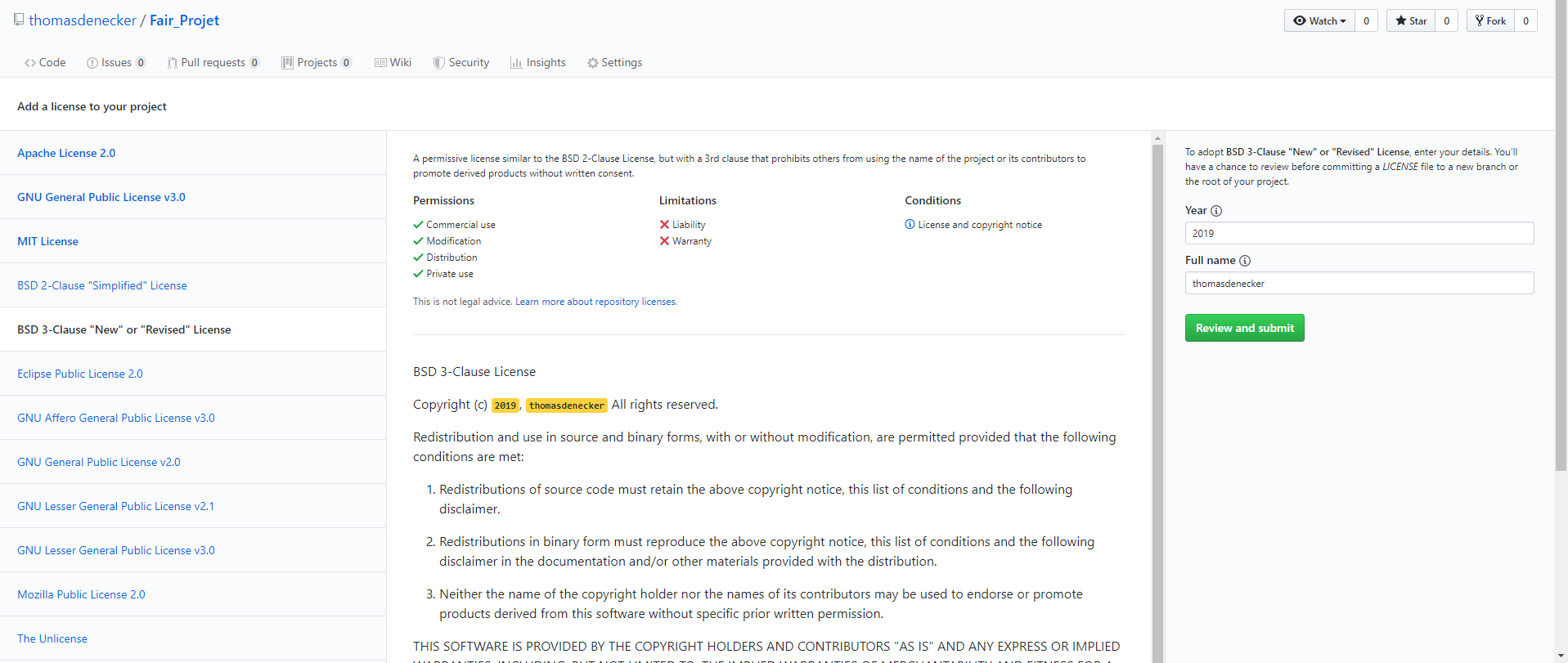This screenshot has width=1568, height=663.
Task: Click License and copyright notice condition
Action: point(980,225)
